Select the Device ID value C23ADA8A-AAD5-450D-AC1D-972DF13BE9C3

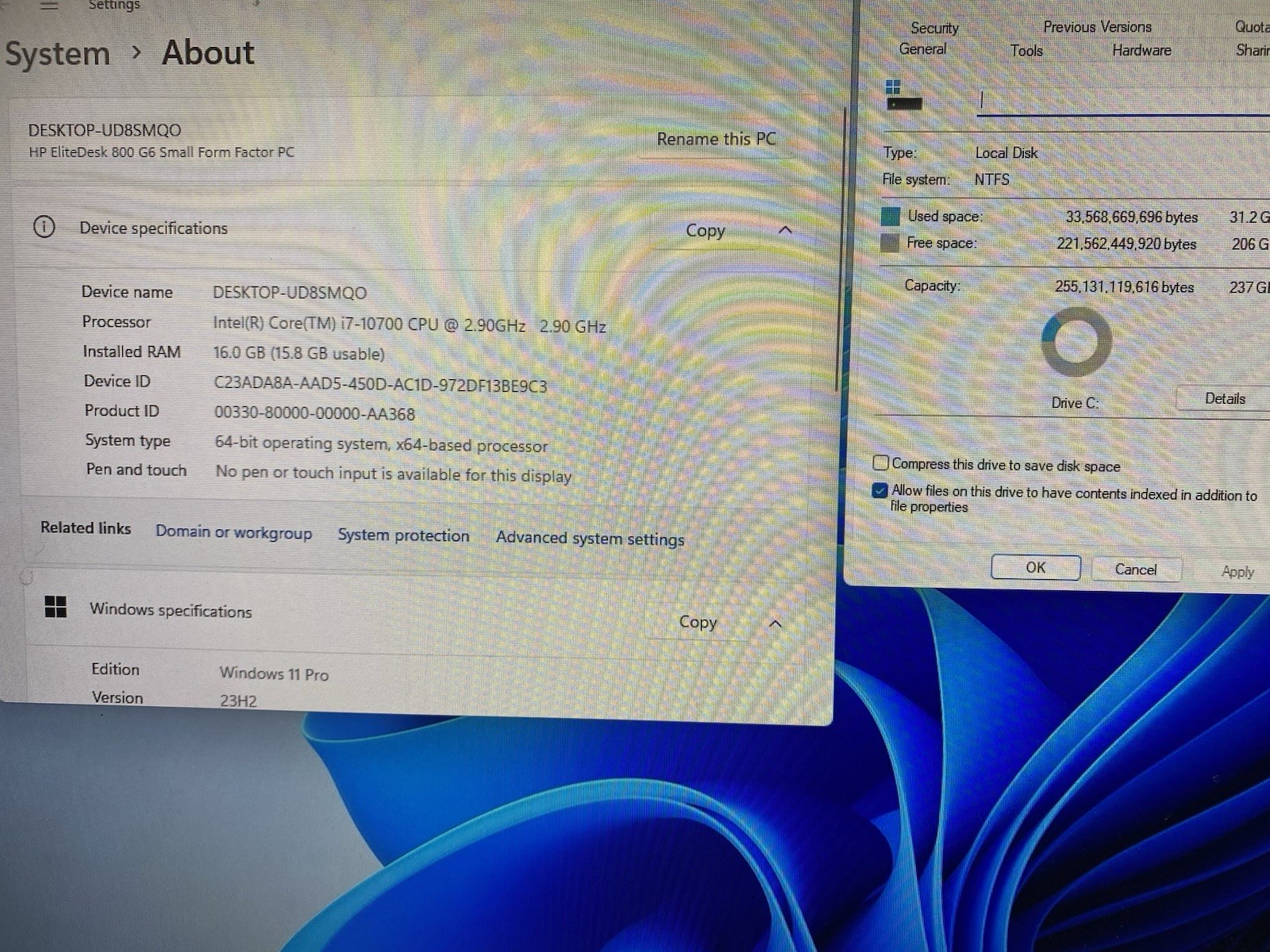(380, 385)
